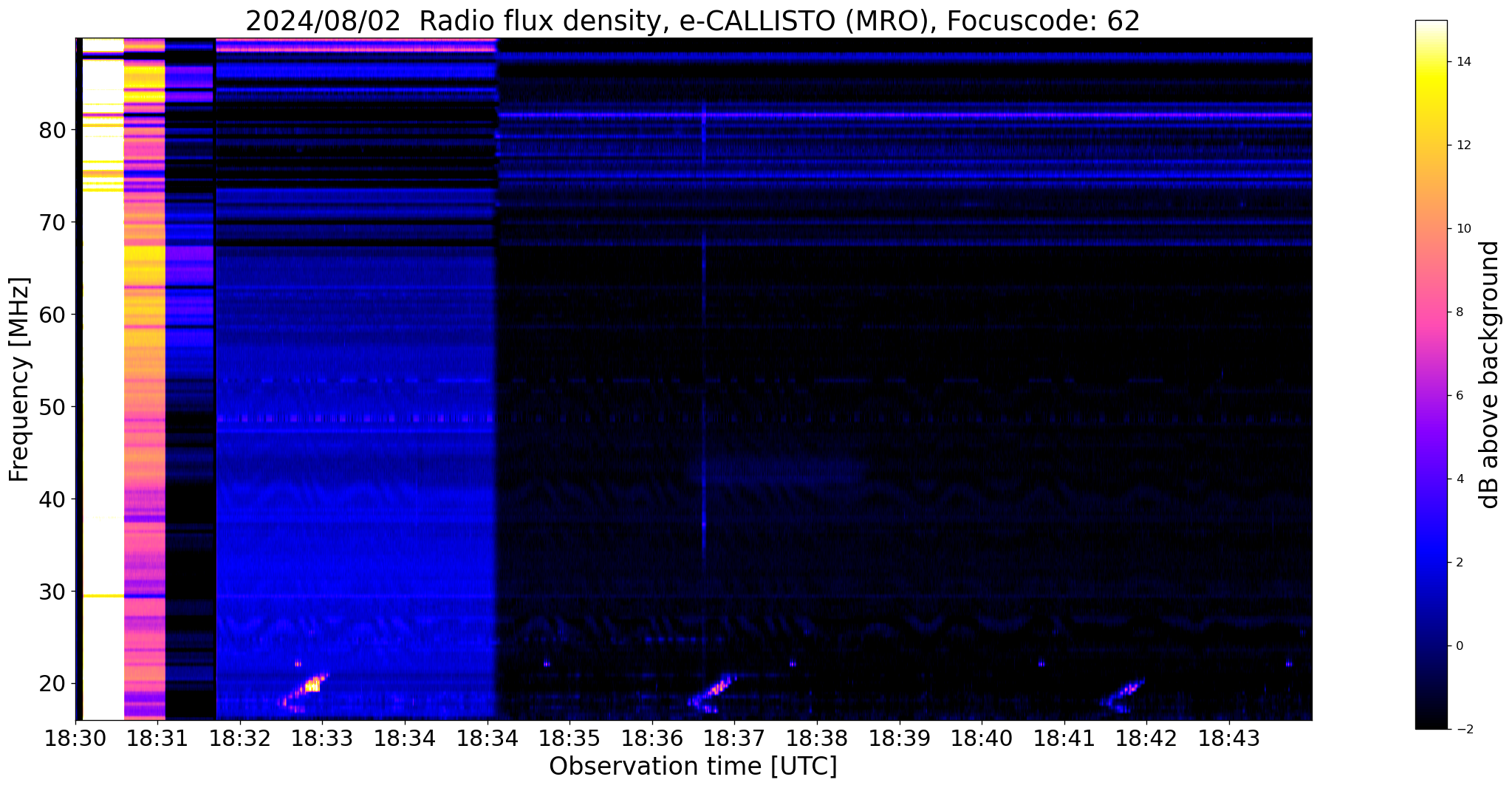1512x788 pixels.
Task: Click the 50 MHz frequency tick label
Action: (52, 408)
